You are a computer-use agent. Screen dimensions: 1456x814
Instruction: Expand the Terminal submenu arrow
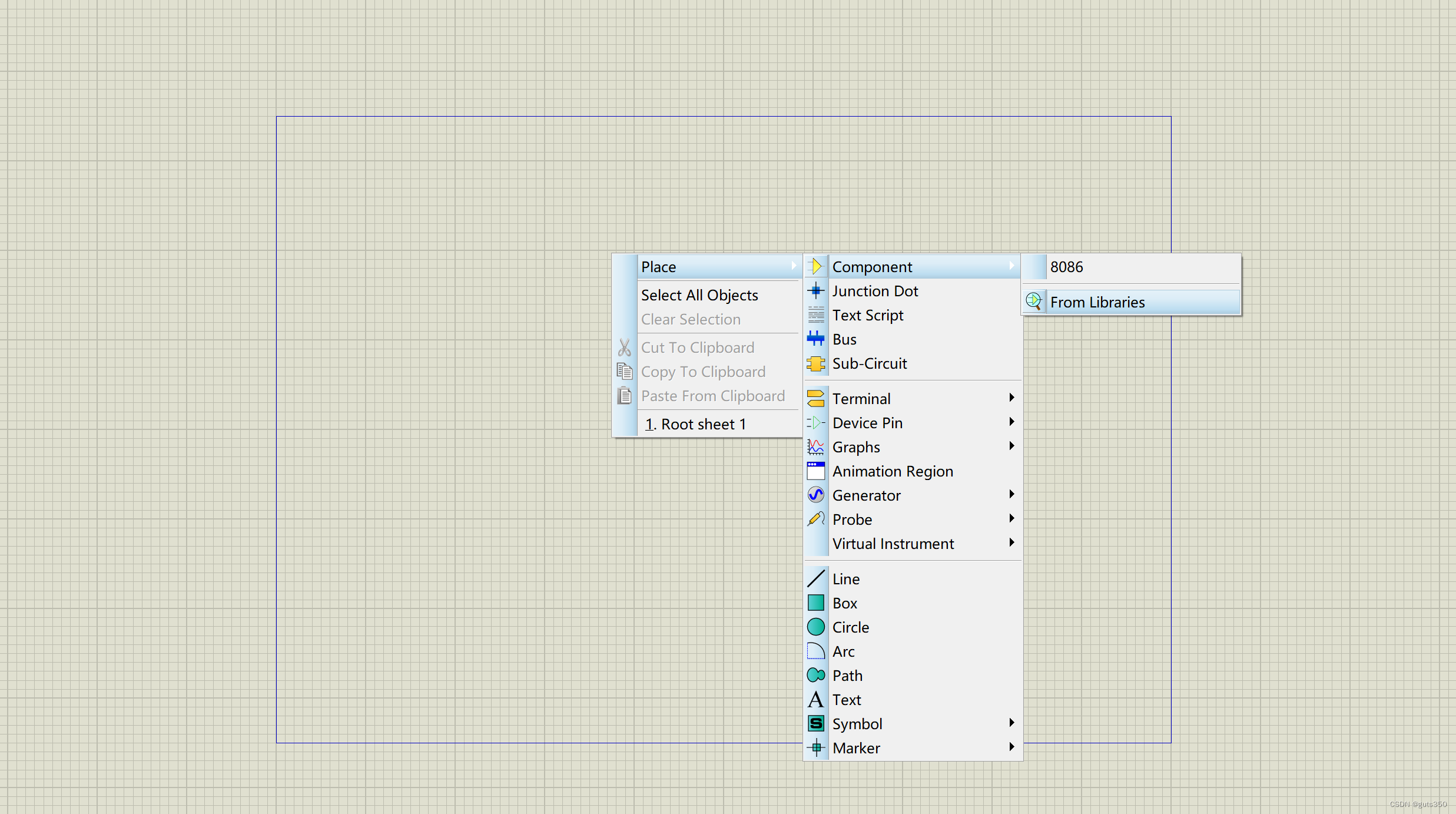[1011, 398]
